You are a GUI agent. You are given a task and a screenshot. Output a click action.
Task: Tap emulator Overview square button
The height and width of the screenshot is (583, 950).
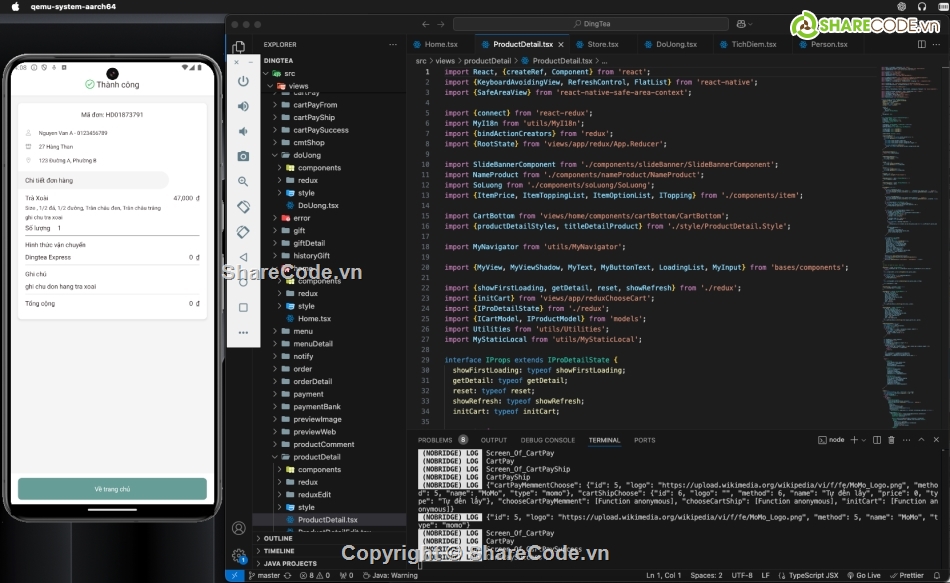tap(243, 307)
